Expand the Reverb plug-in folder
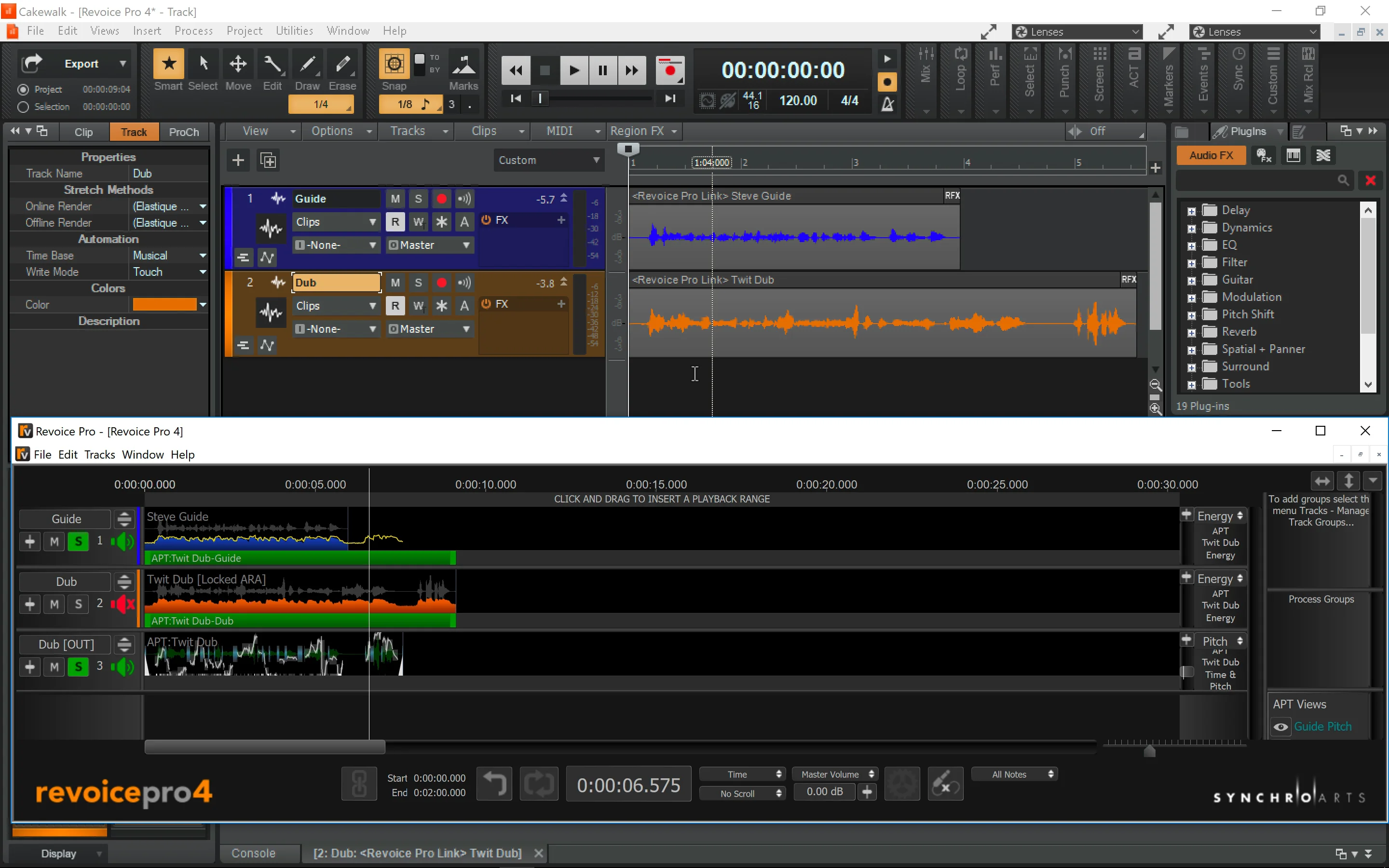Screen dimensions: 1389x868 point(1192,333)
